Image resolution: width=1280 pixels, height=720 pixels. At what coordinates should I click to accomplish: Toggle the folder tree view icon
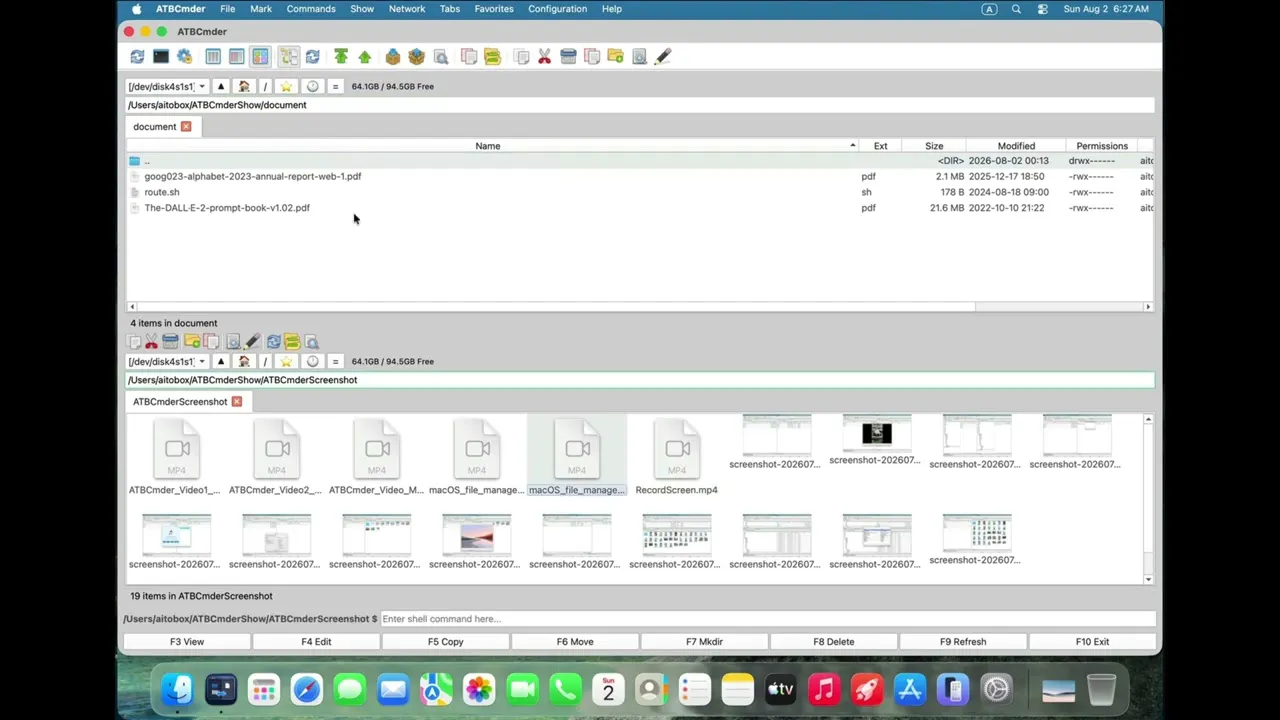pos(288,57)
